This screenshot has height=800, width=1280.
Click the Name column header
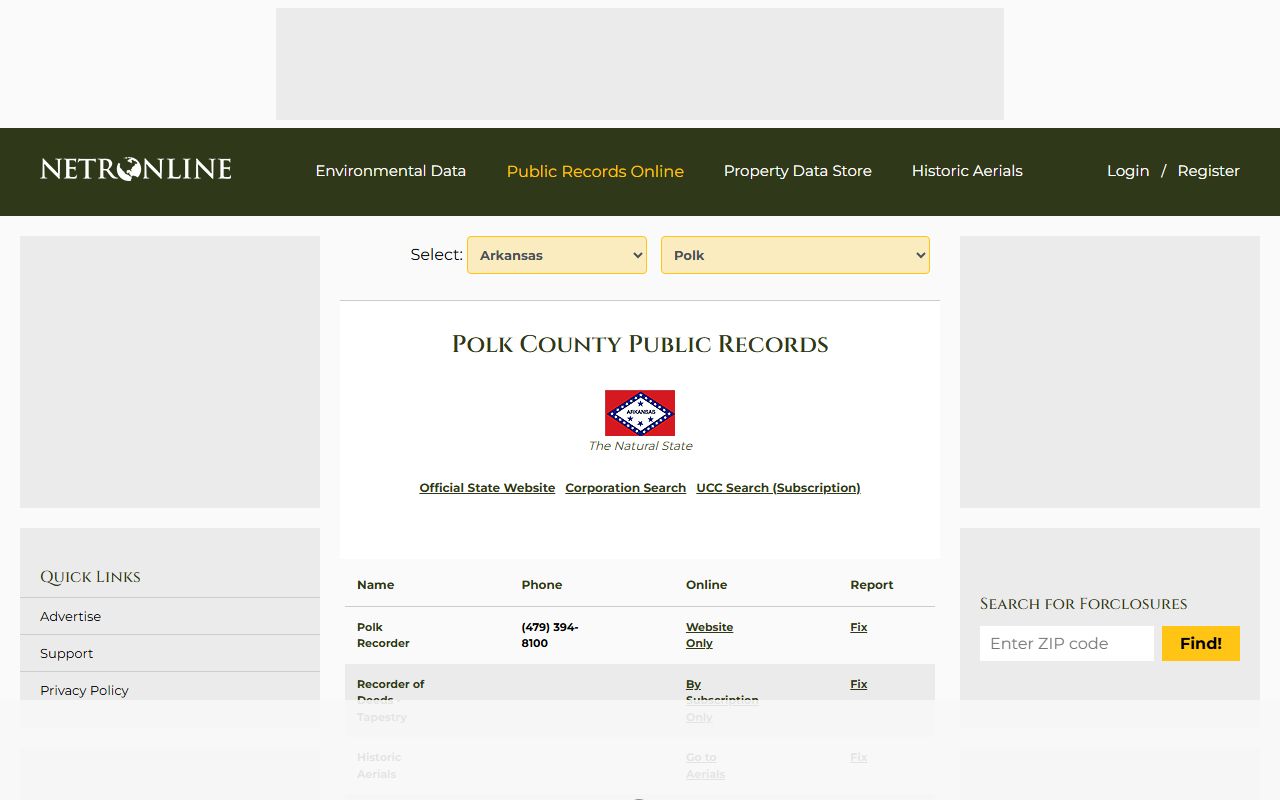tap(375, 585)
